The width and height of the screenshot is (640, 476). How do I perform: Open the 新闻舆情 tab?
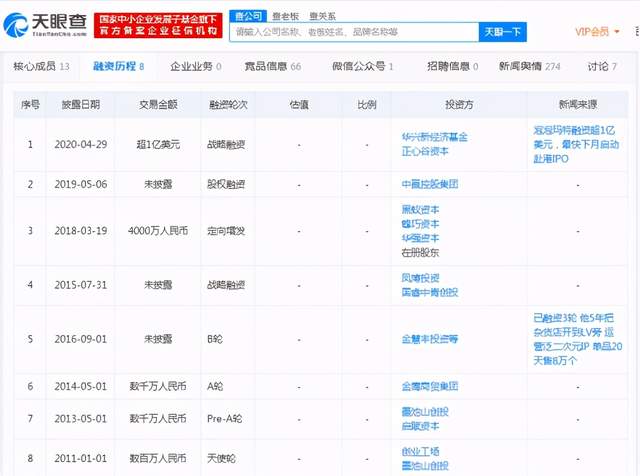(x=529, y=66)
